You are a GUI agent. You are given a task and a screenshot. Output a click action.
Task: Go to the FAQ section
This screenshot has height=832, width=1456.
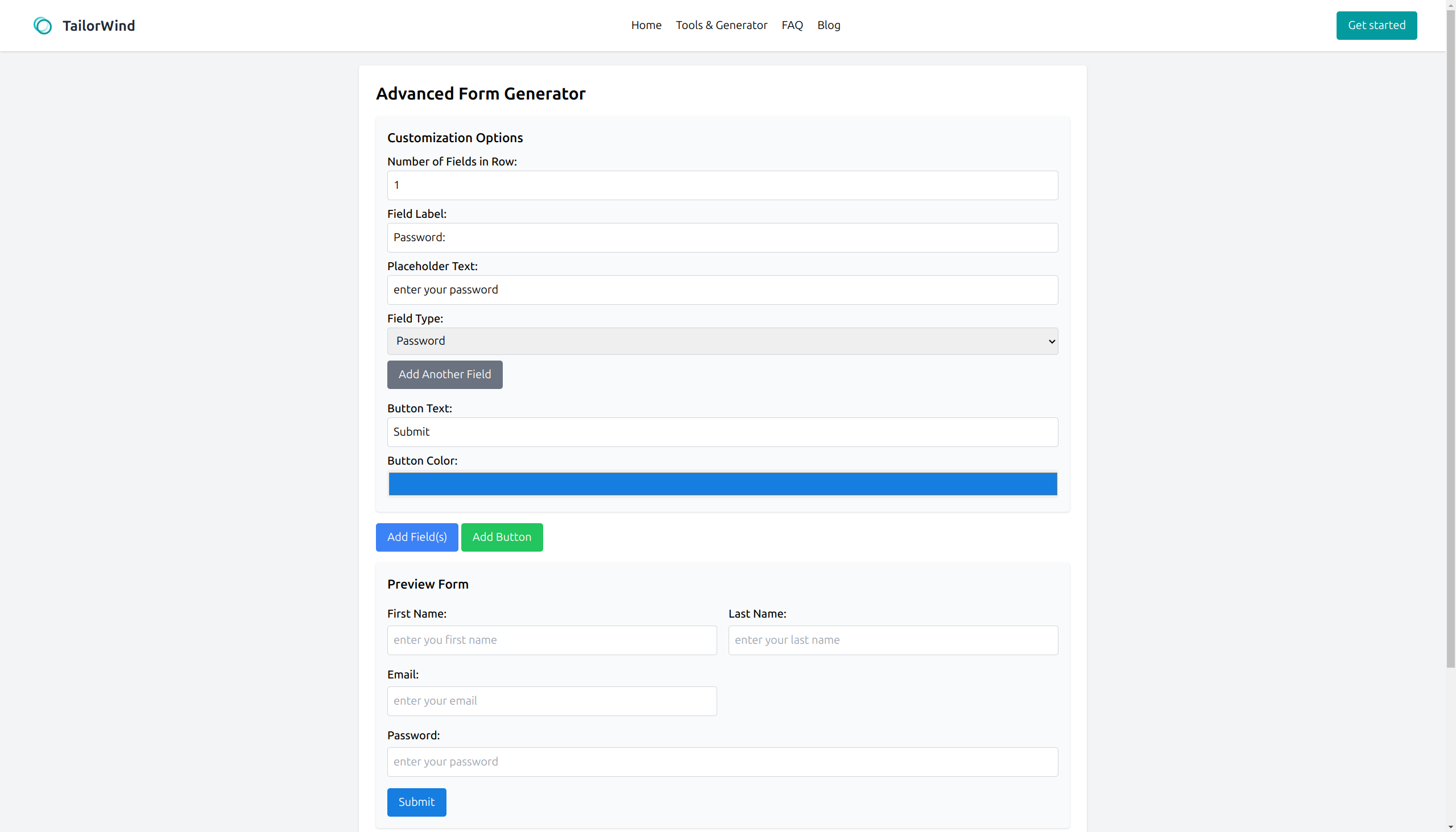(x=792, y=25)
